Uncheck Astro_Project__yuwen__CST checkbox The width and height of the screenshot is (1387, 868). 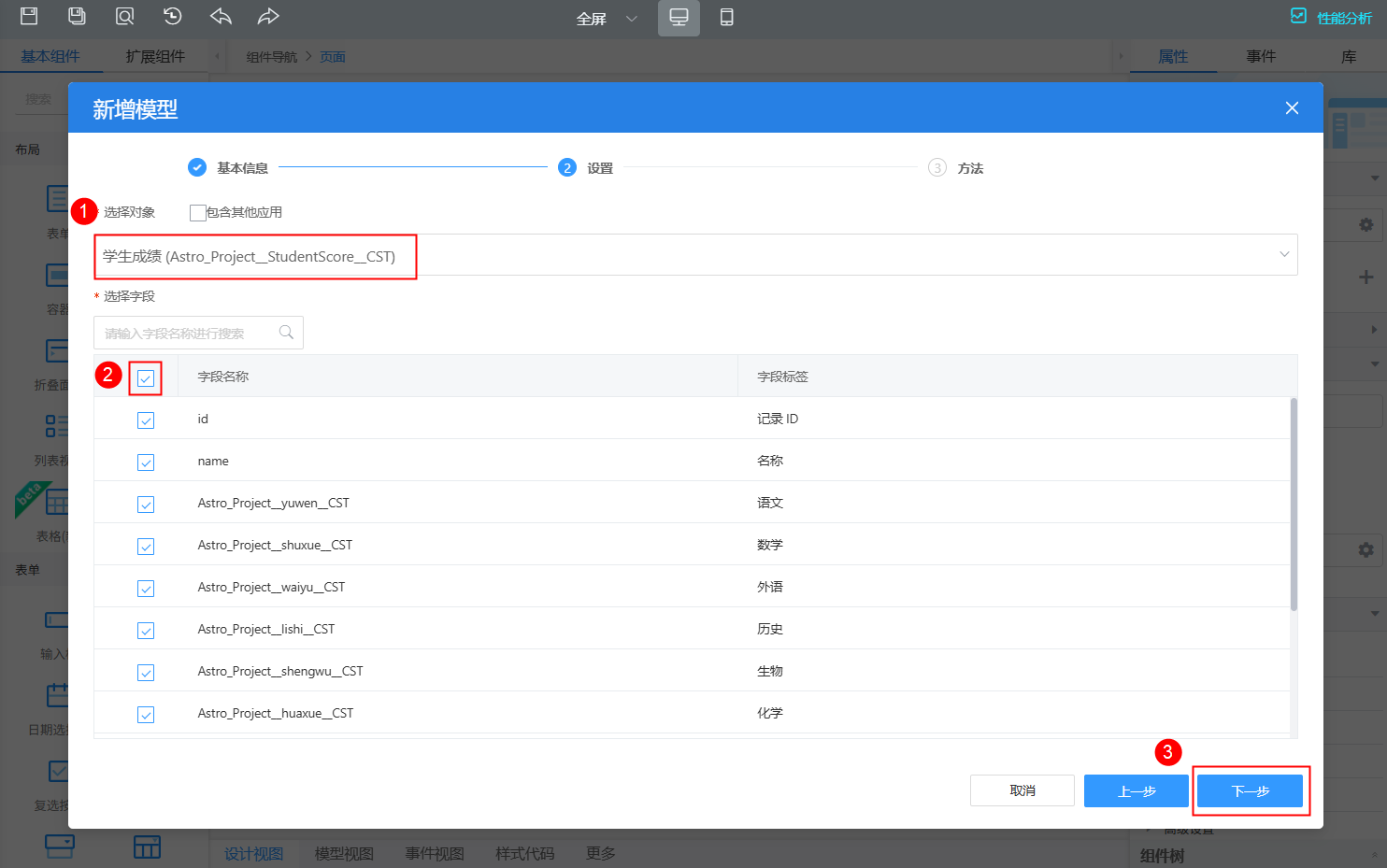tap(146, 504)
